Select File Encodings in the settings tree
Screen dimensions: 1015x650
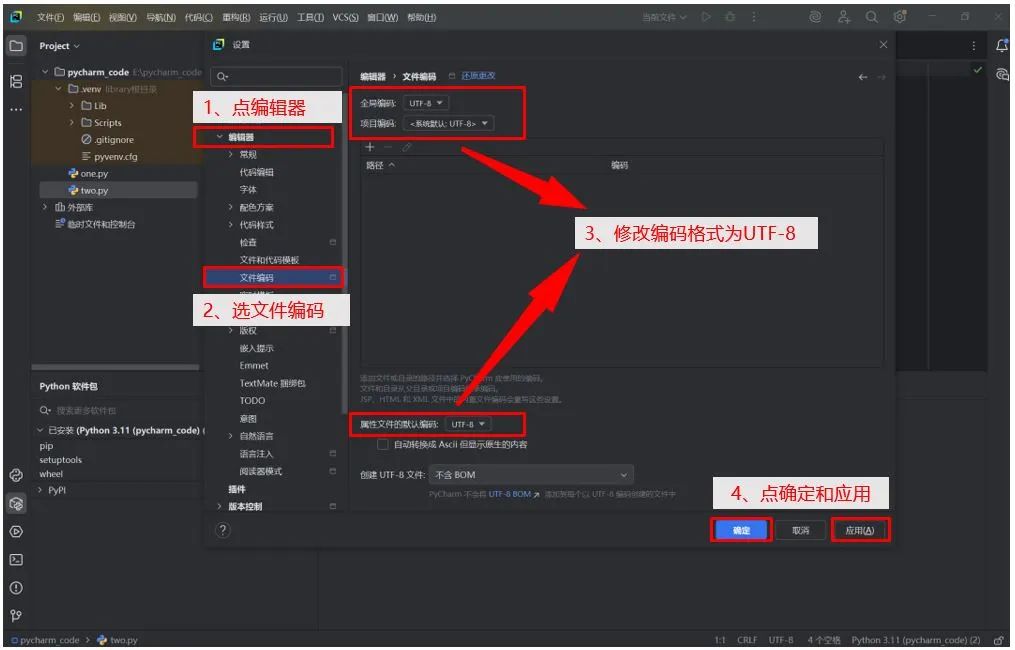pos(273,278)
